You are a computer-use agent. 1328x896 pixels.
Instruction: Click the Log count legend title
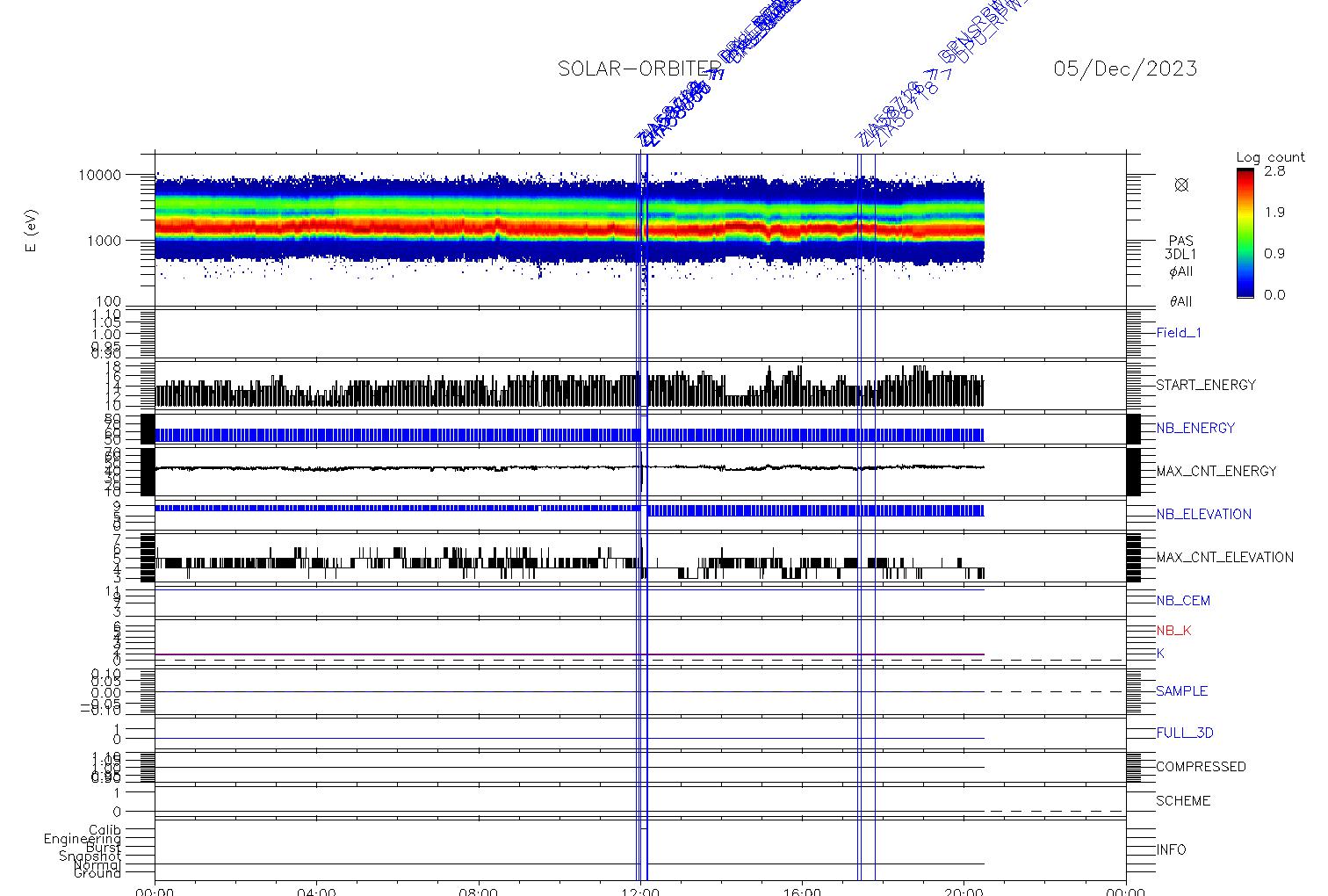tap(1271, 158)
